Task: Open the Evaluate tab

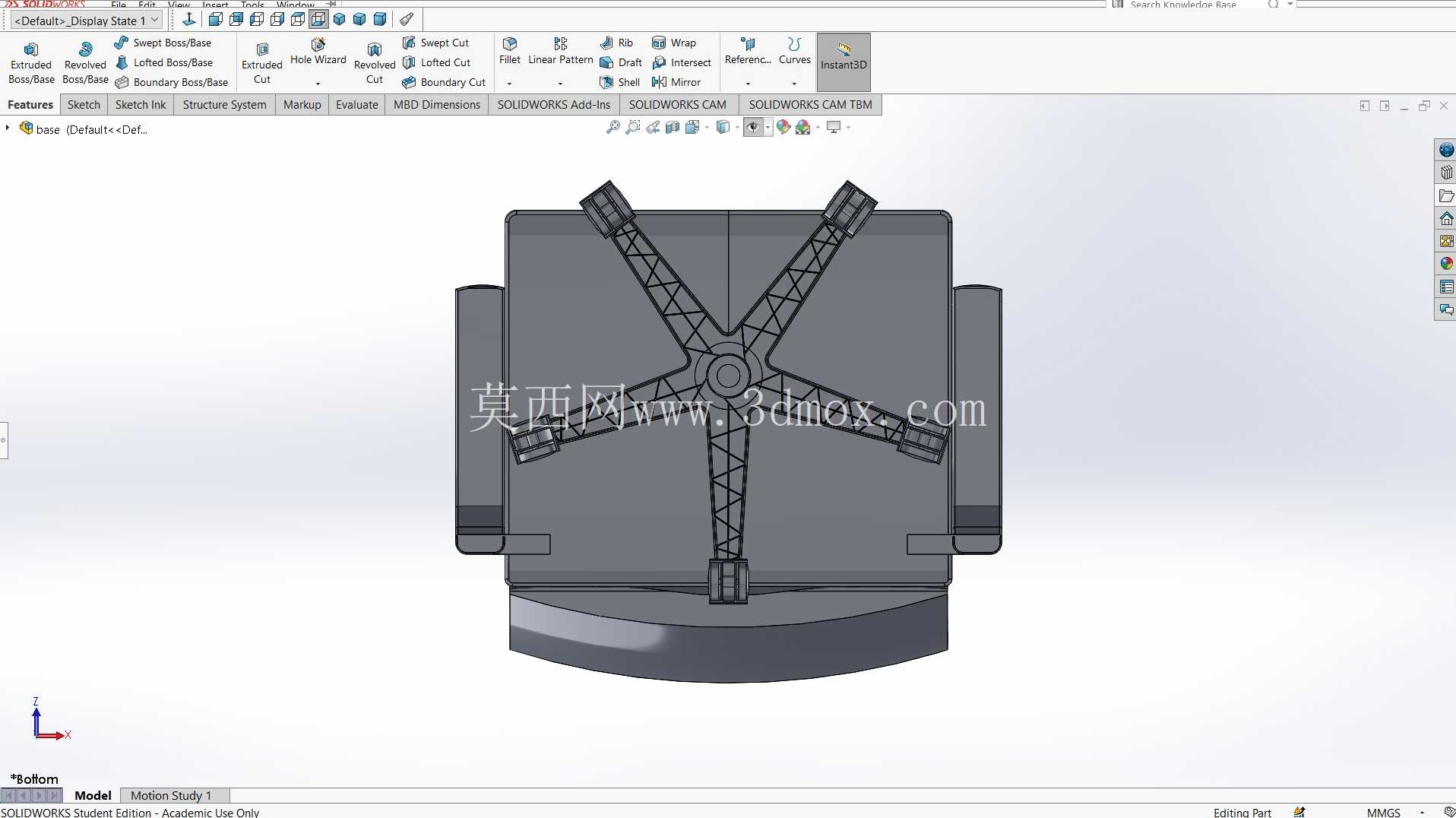Action: (x=357, y=105)
